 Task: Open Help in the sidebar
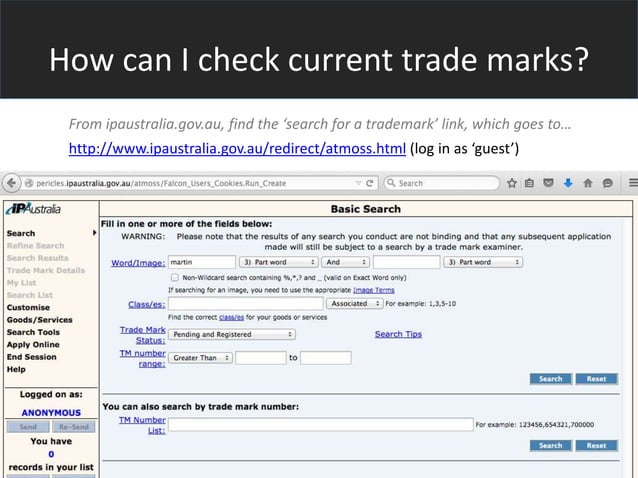tap(16, 369)
